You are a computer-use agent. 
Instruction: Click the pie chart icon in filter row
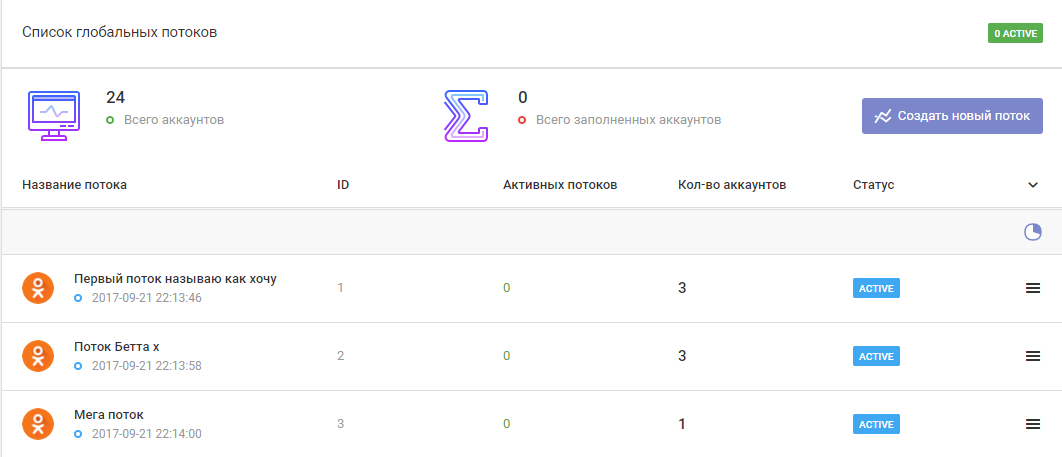point(1033,232)
